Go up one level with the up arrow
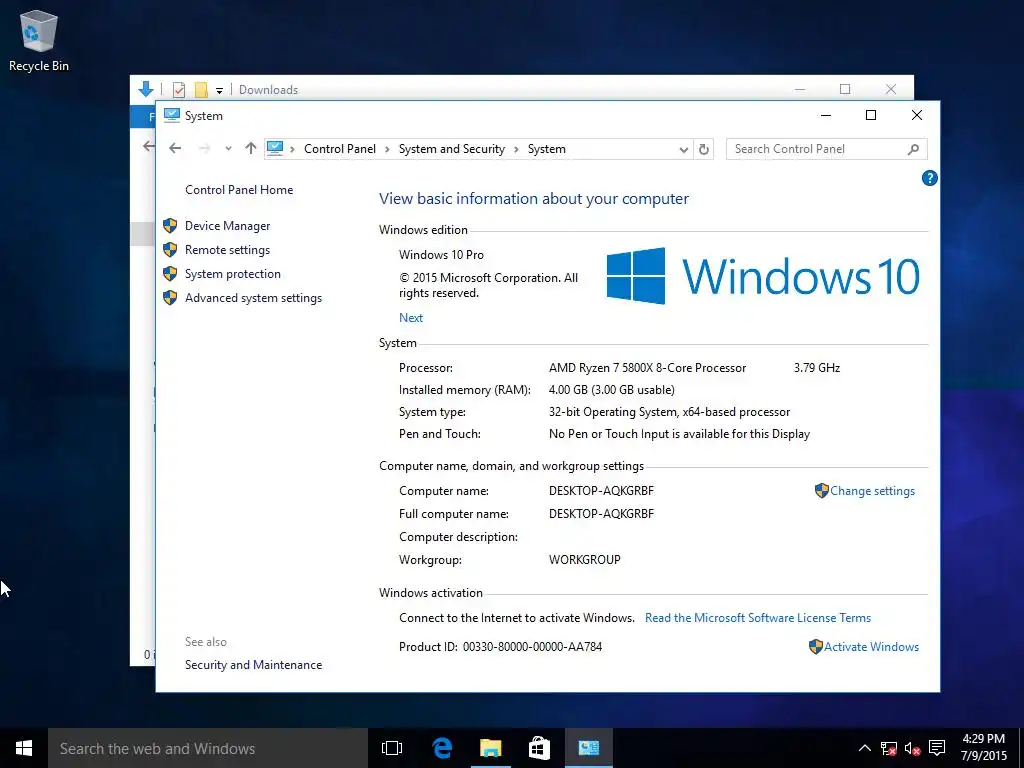The height and width of the screenshot is (768, 1024). [251, 148]
